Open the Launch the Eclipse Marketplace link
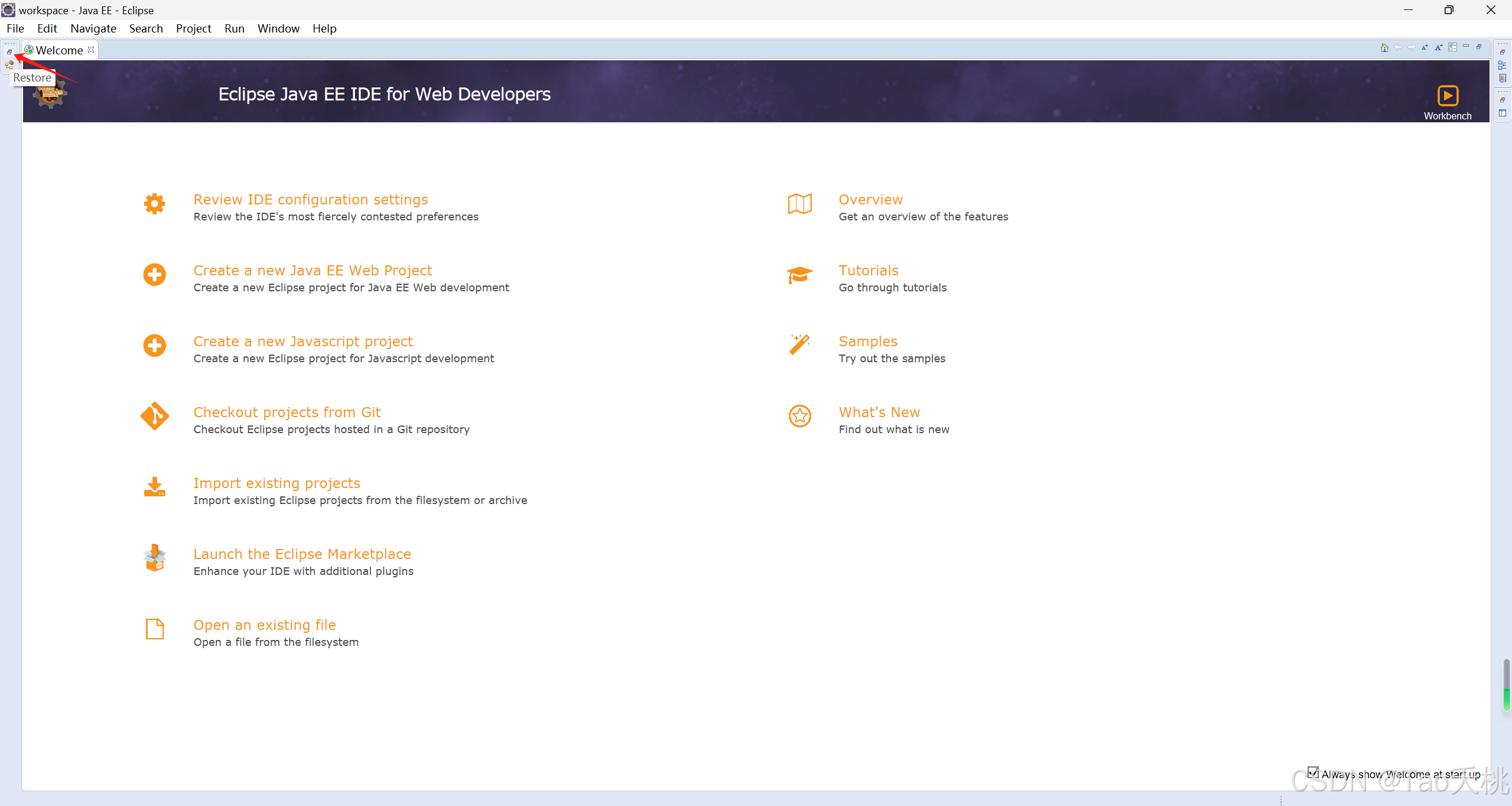The width and height of the screenshot is (1512, 806). click(x=302, y=554)
